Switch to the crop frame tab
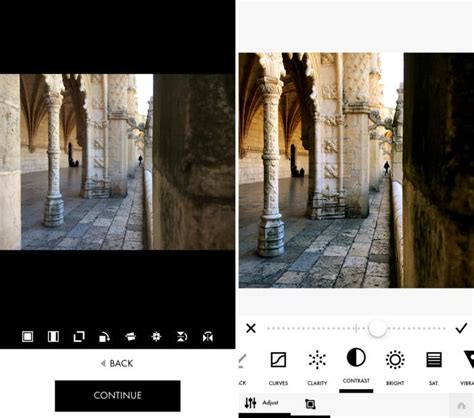 coord(310,404)
